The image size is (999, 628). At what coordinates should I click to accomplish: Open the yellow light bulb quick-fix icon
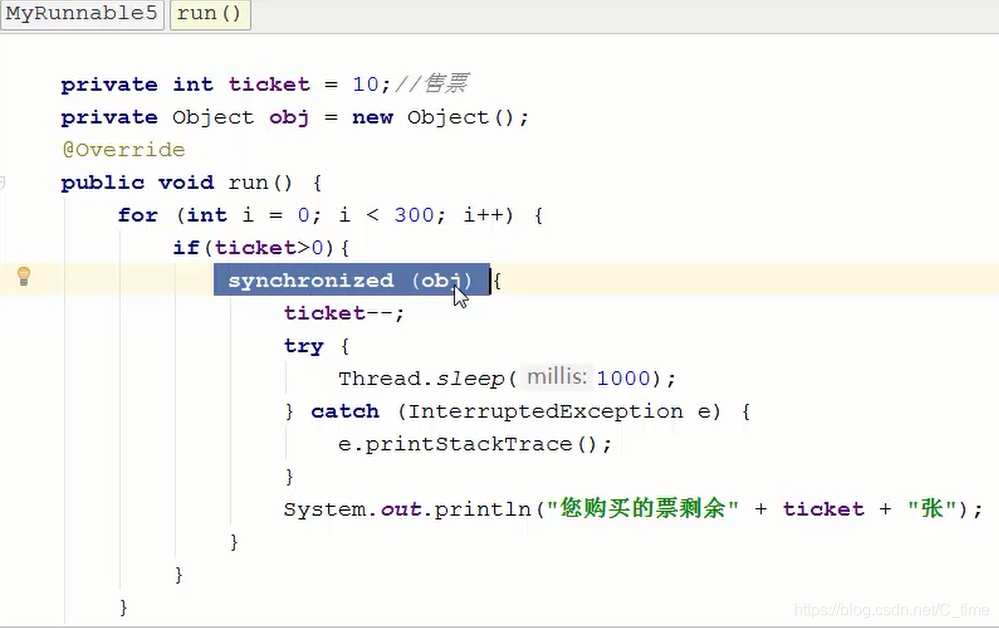coord(24,276)
